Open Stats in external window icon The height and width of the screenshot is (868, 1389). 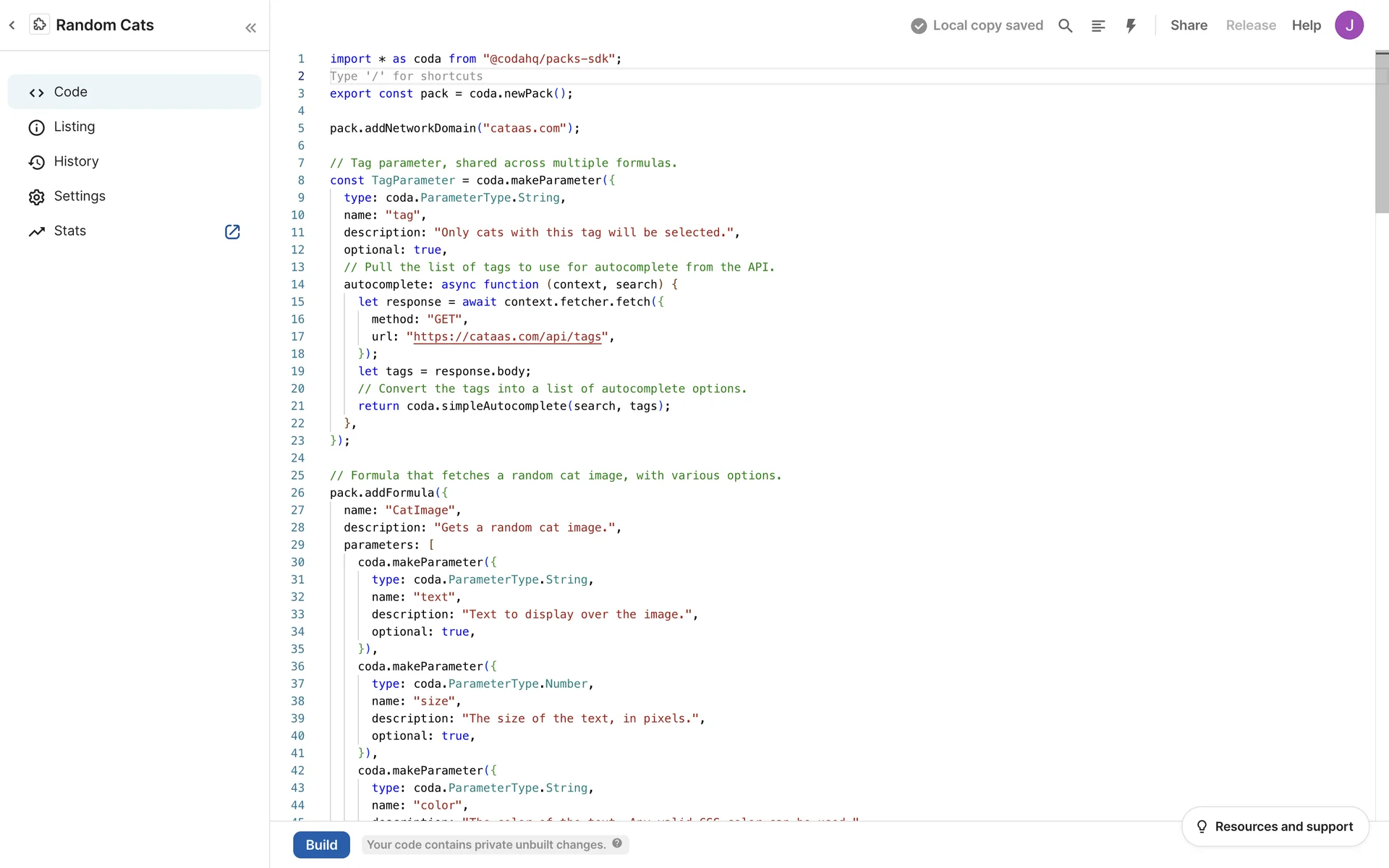click(x=232, y=231)
